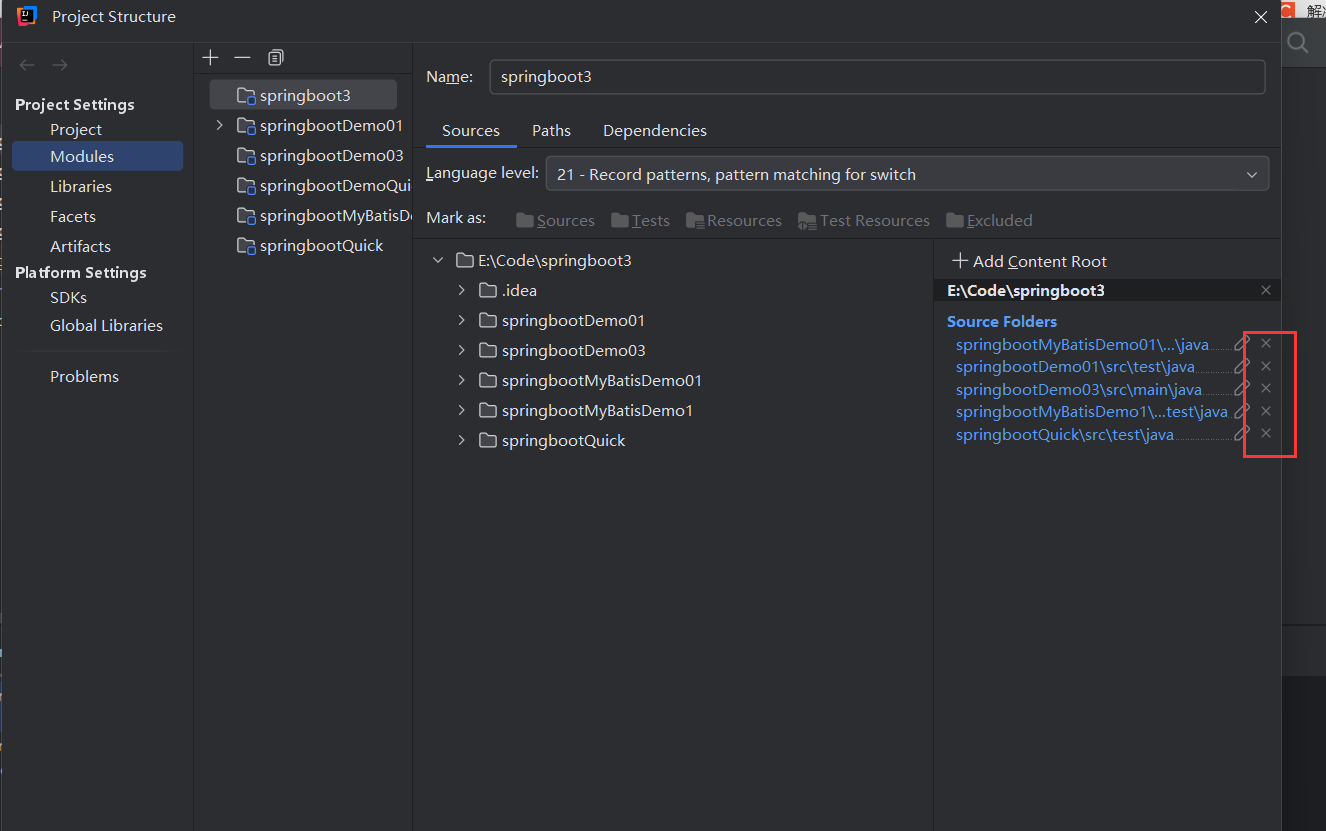Copy the selected module with copy icon
Image resolution: width=1326 pixels, height=831 pixels.
click(x=276, y=58)
